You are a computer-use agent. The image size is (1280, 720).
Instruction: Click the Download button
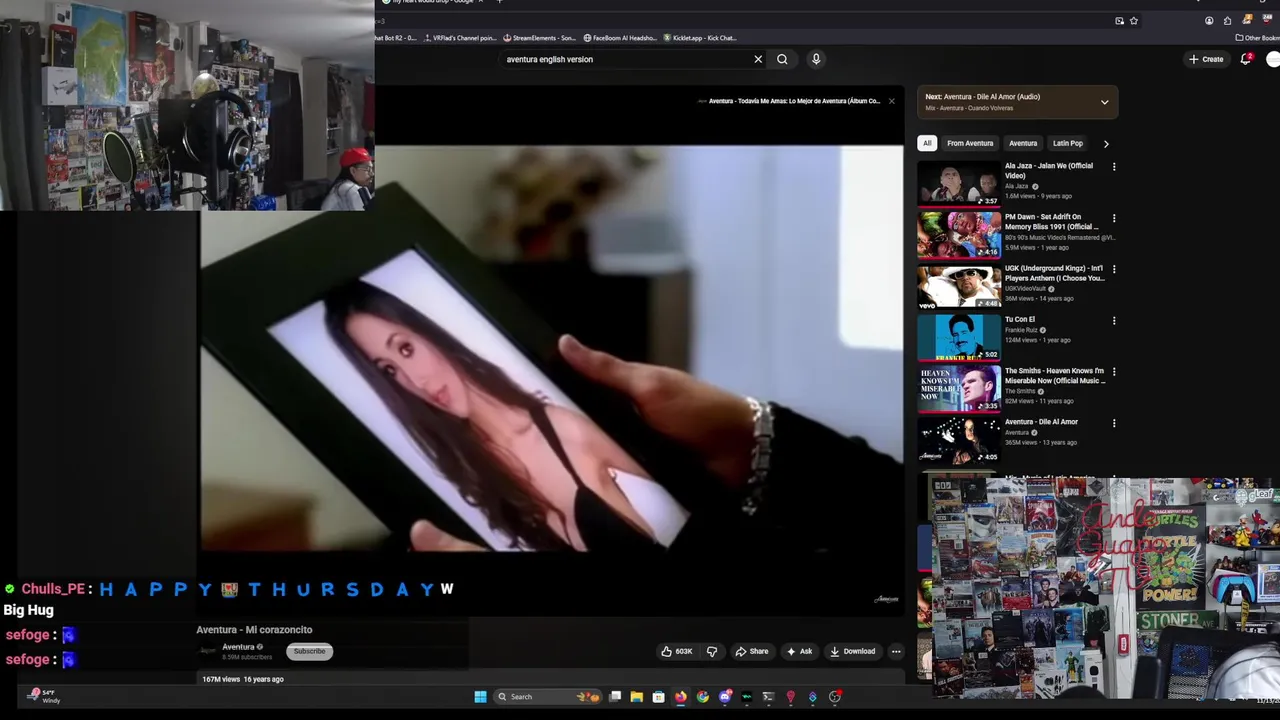click(852, 651)
